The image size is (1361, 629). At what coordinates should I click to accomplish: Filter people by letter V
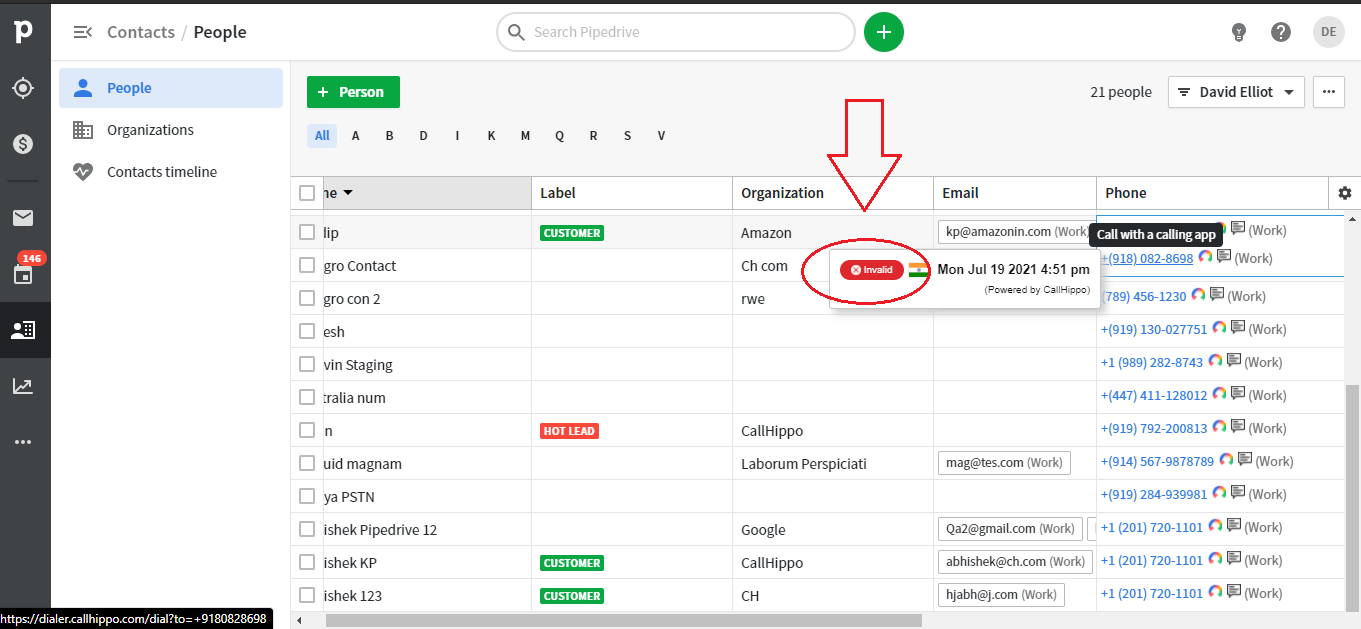[661, 136]
